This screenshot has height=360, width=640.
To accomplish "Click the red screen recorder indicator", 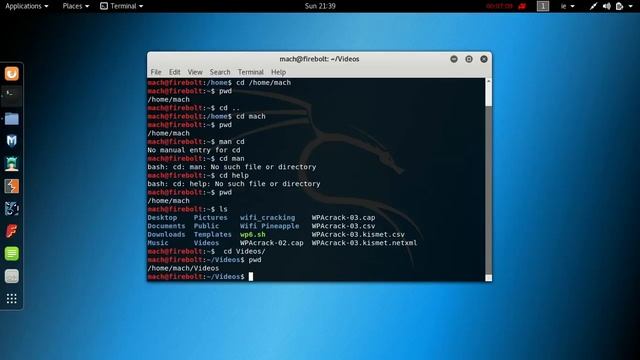I will (x=522, y=6).
